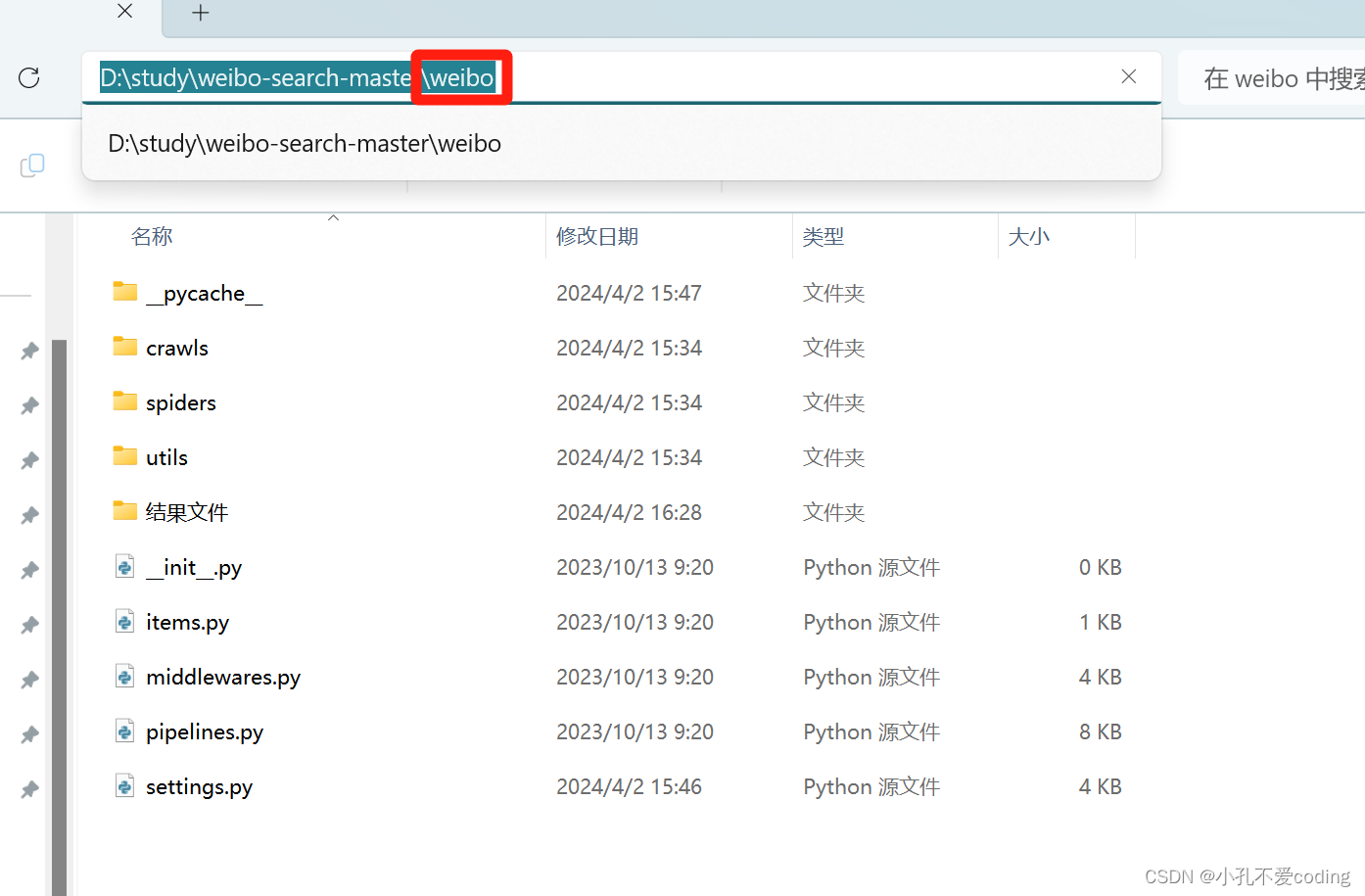Click the crawls folder name
This screenshot has height=896, width=1365.
coord(177,349)
